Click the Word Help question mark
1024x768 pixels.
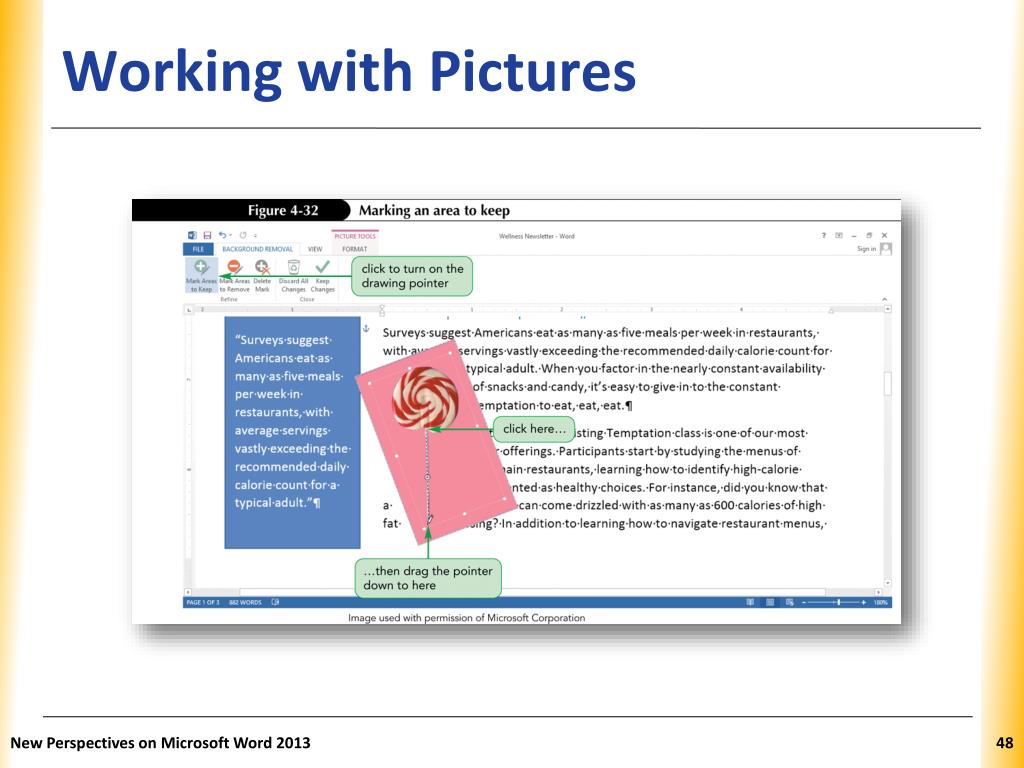pyautogui.click(x=824, y=235)
